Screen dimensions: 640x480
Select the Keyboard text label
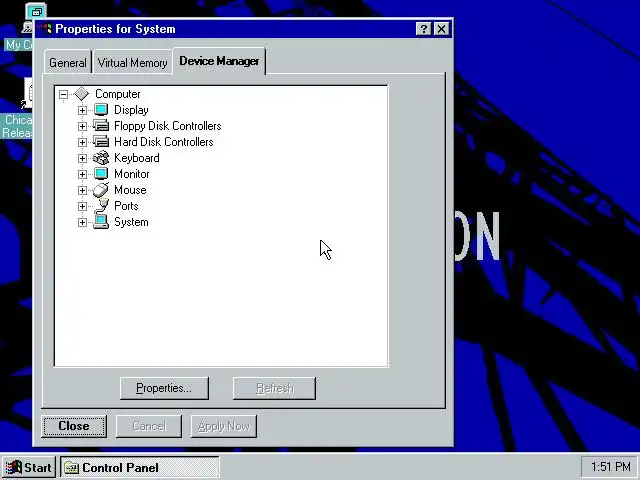[137, 158]
